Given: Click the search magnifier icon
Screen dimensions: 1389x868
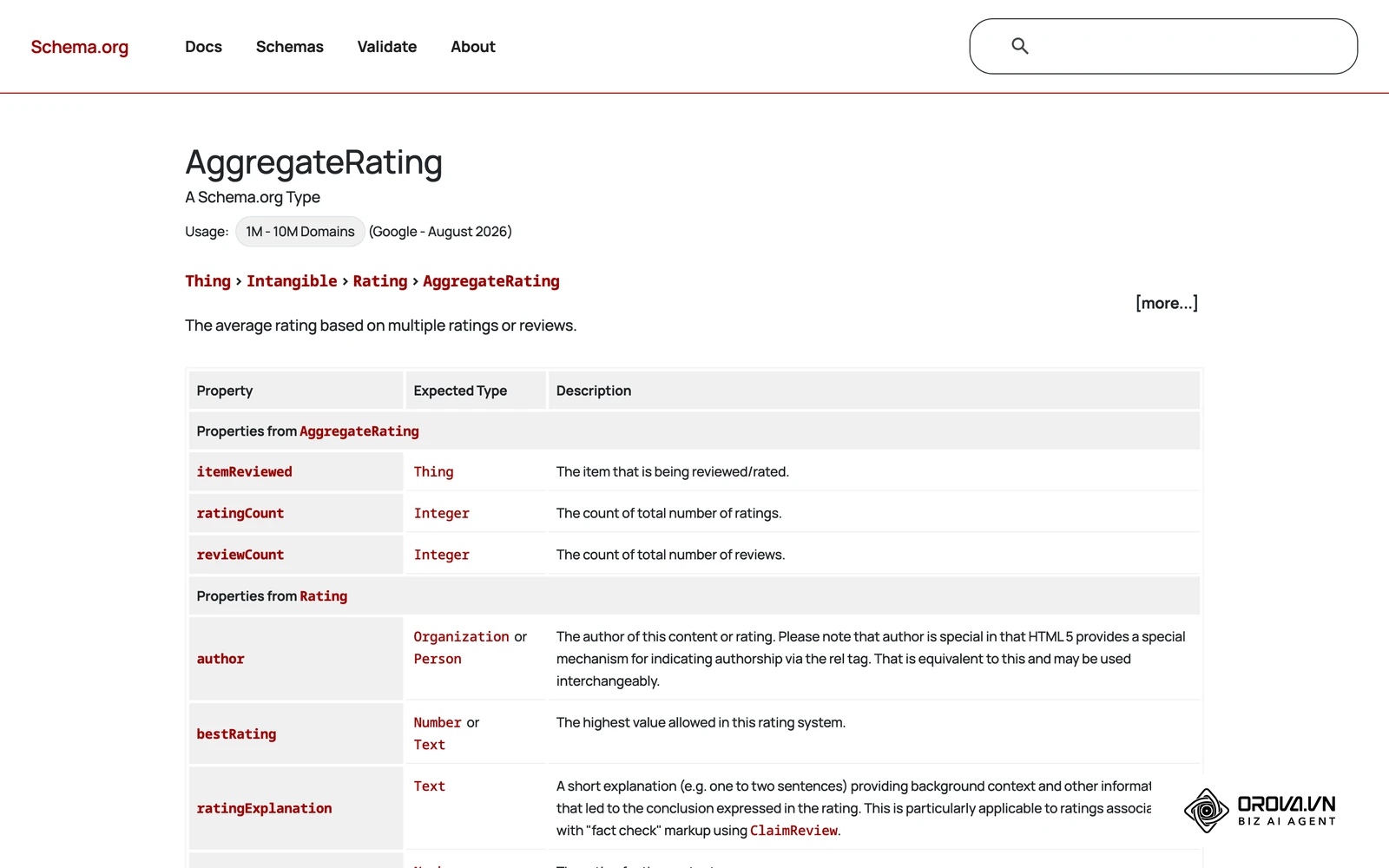Looking at the screenshot, I should pos(1020,46).
